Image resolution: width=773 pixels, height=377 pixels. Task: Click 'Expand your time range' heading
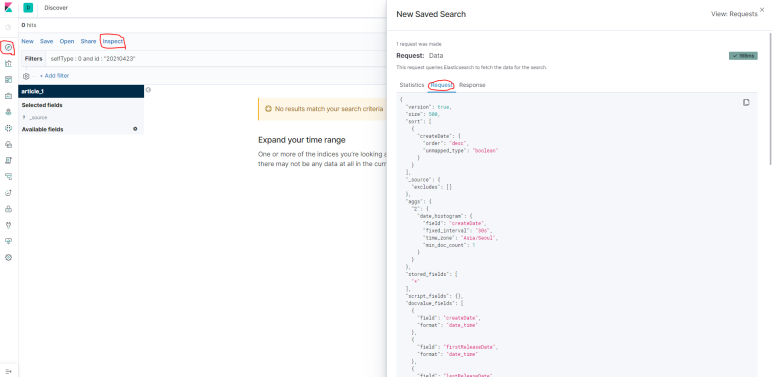pos(302,140)
